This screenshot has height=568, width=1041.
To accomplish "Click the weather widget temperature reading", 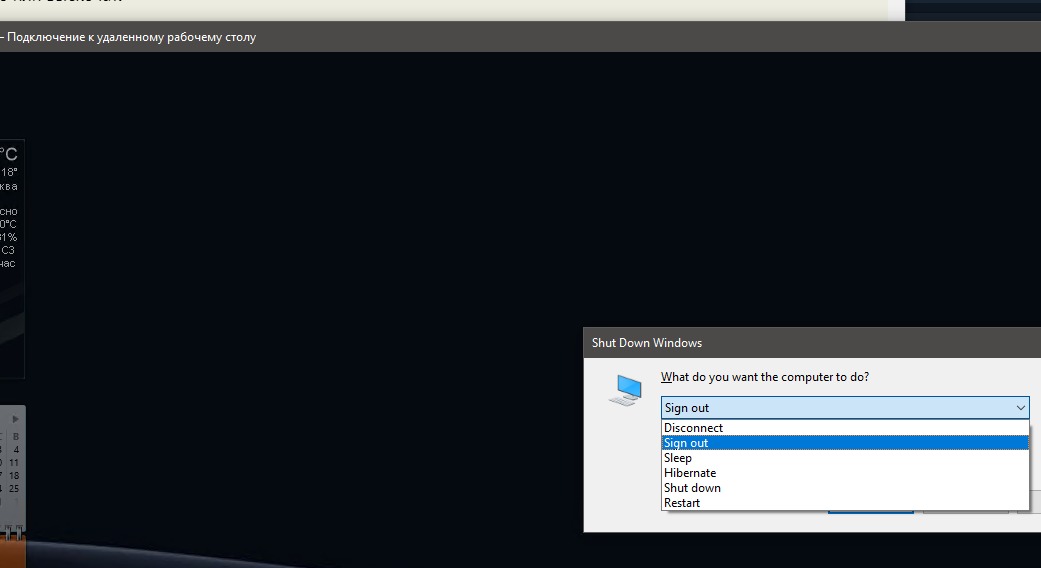I will [x=8, y=155].
